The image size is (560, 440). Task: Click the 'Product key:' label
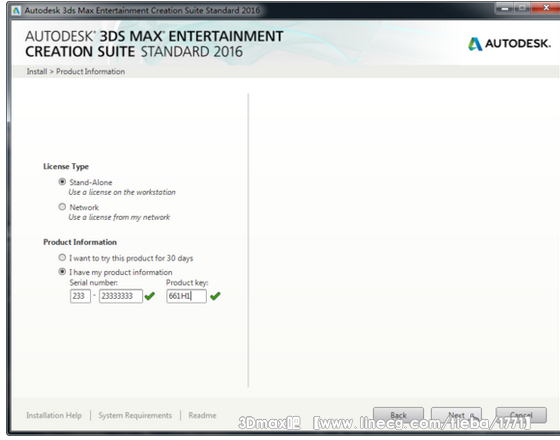pos(187,282)
